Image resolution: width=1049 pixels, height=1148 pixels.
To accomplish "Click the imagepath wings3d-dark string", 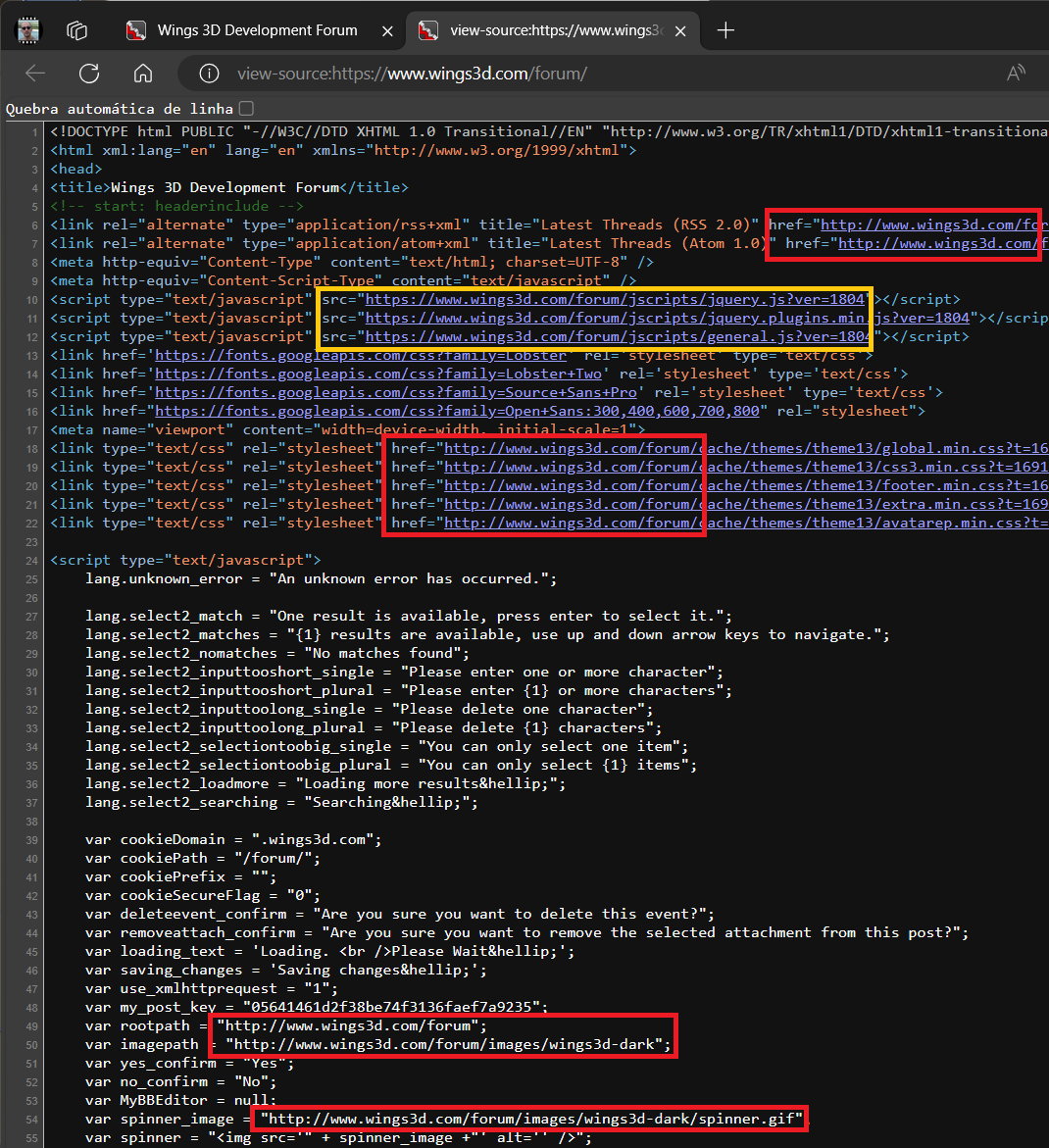I will point(444,1044).
